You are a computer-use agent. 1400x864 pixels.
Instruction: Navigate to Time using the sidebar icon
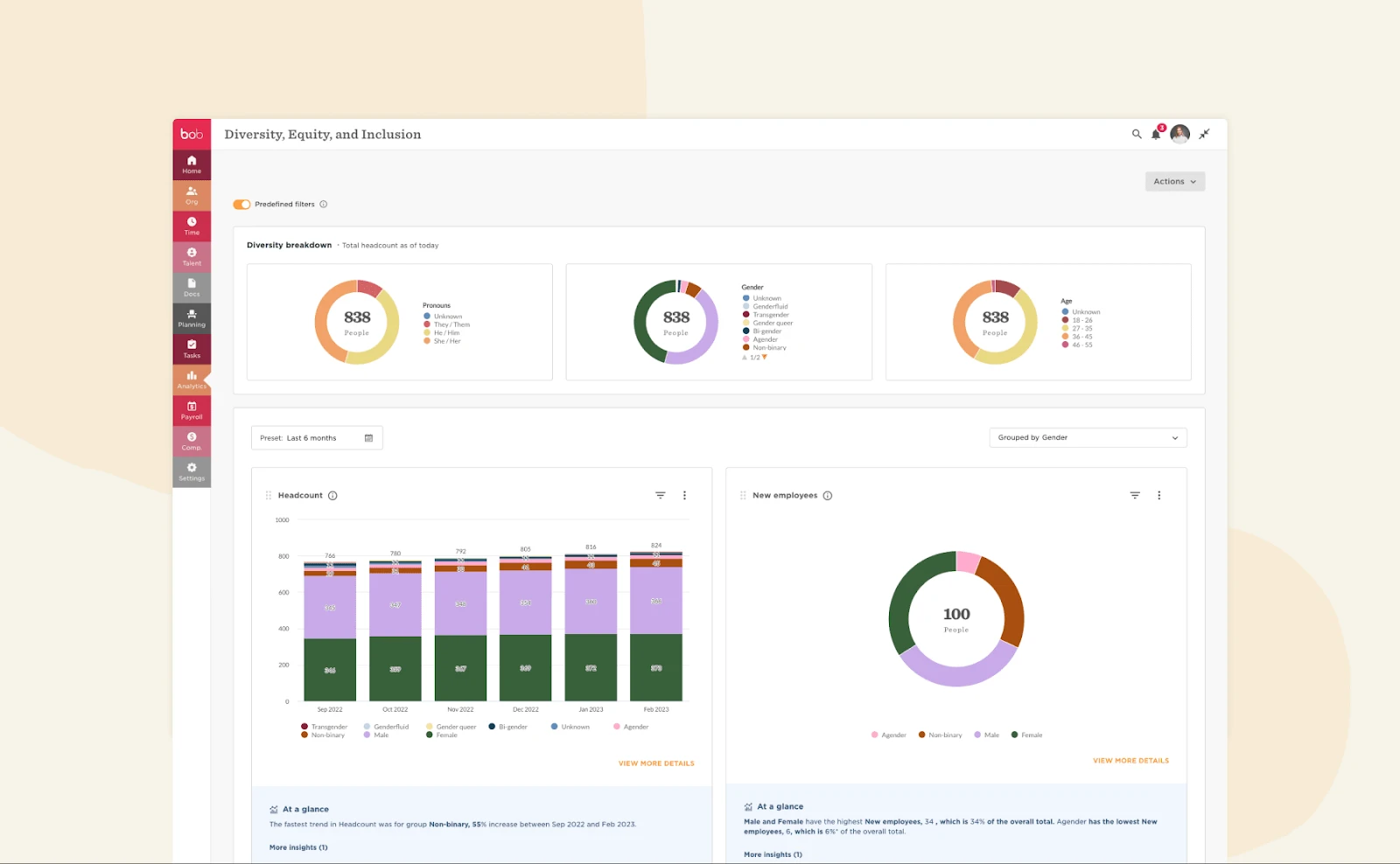tap(191, 226)
